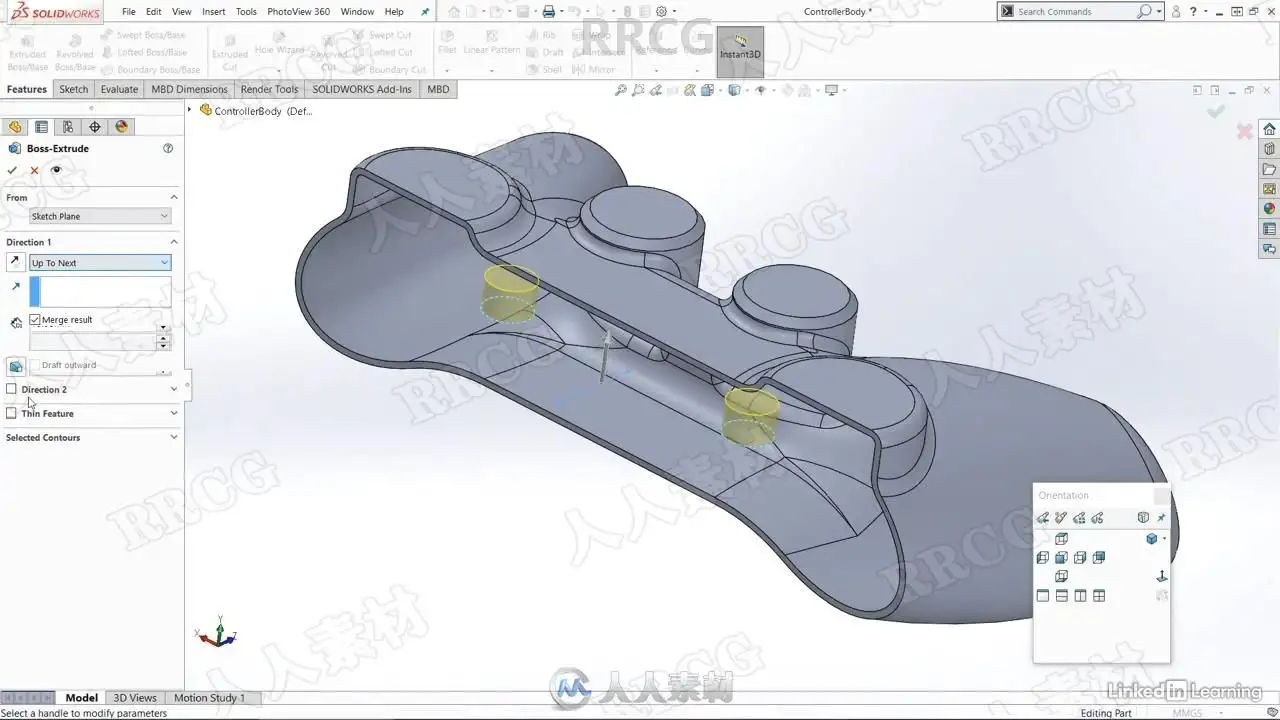Open PhotoView 360 menu

(x=298, y=12)
